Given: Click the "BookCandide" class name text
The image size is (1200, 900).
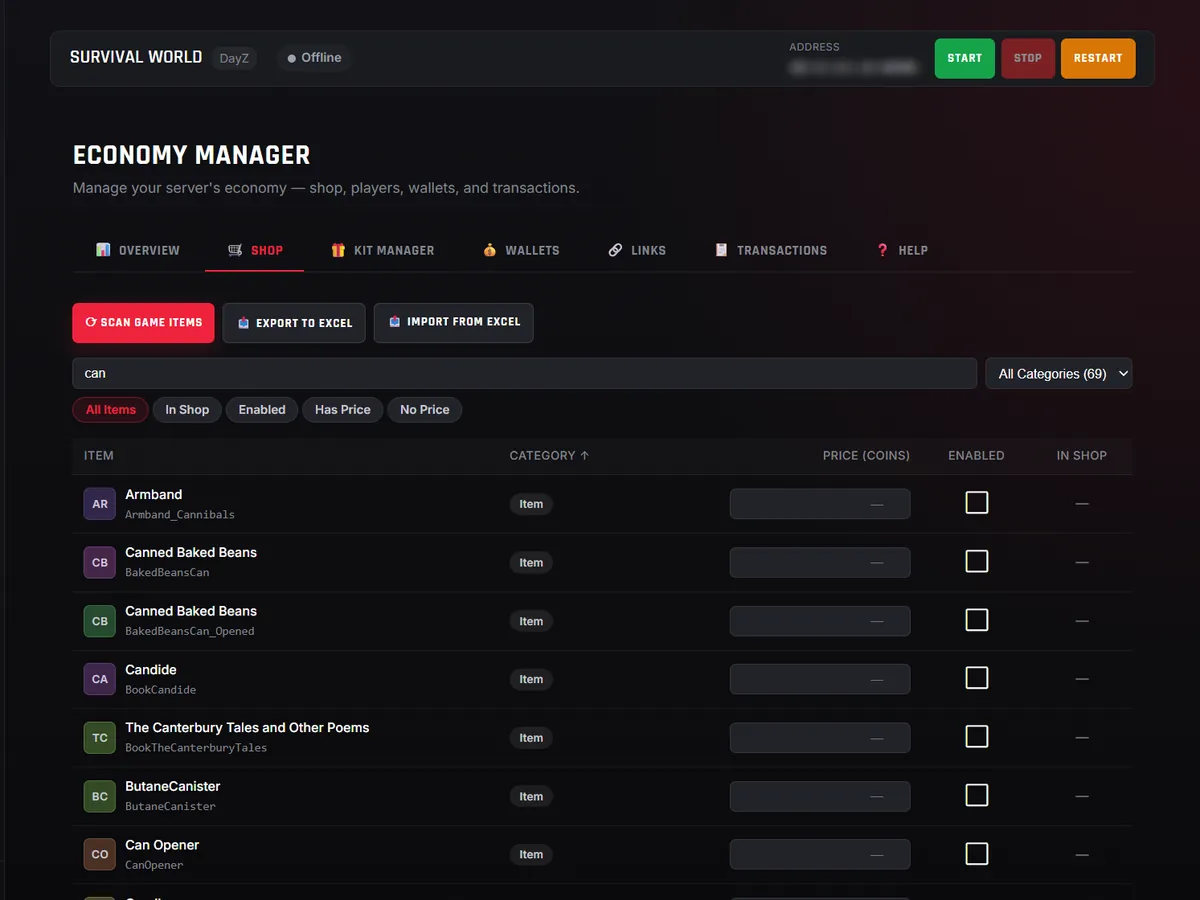Looking at the screenshot, I should pos(160,690).
